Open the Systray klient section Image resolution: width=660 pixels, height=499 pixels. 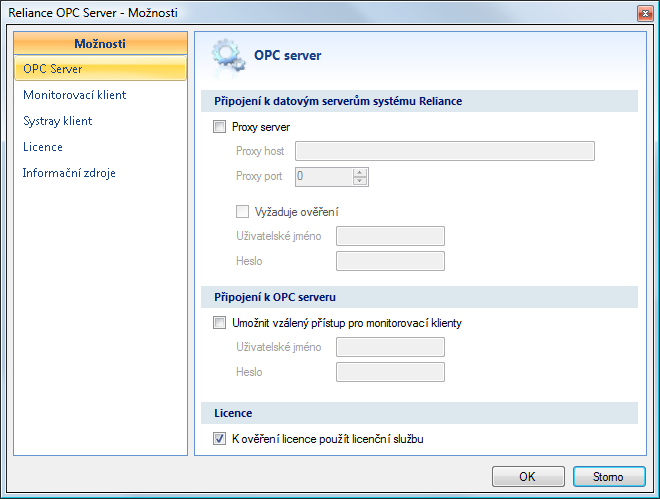point(58,121)
